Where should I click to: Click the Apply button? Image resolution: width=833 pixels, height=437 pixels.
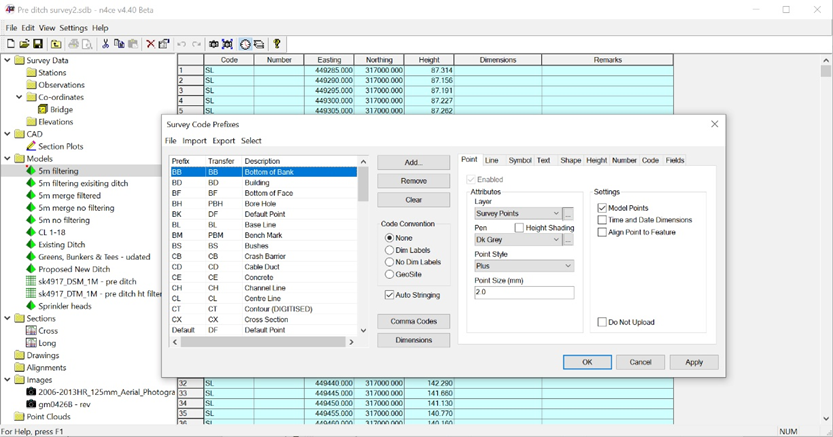click(694, 362)
